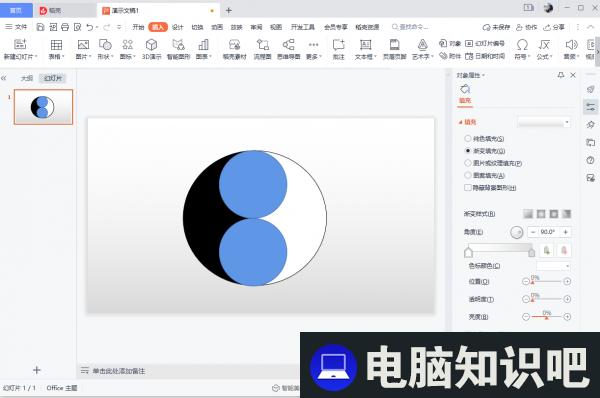Add a gradient stop button
Viewport: 600px width, 398px height.
(546, 251)
